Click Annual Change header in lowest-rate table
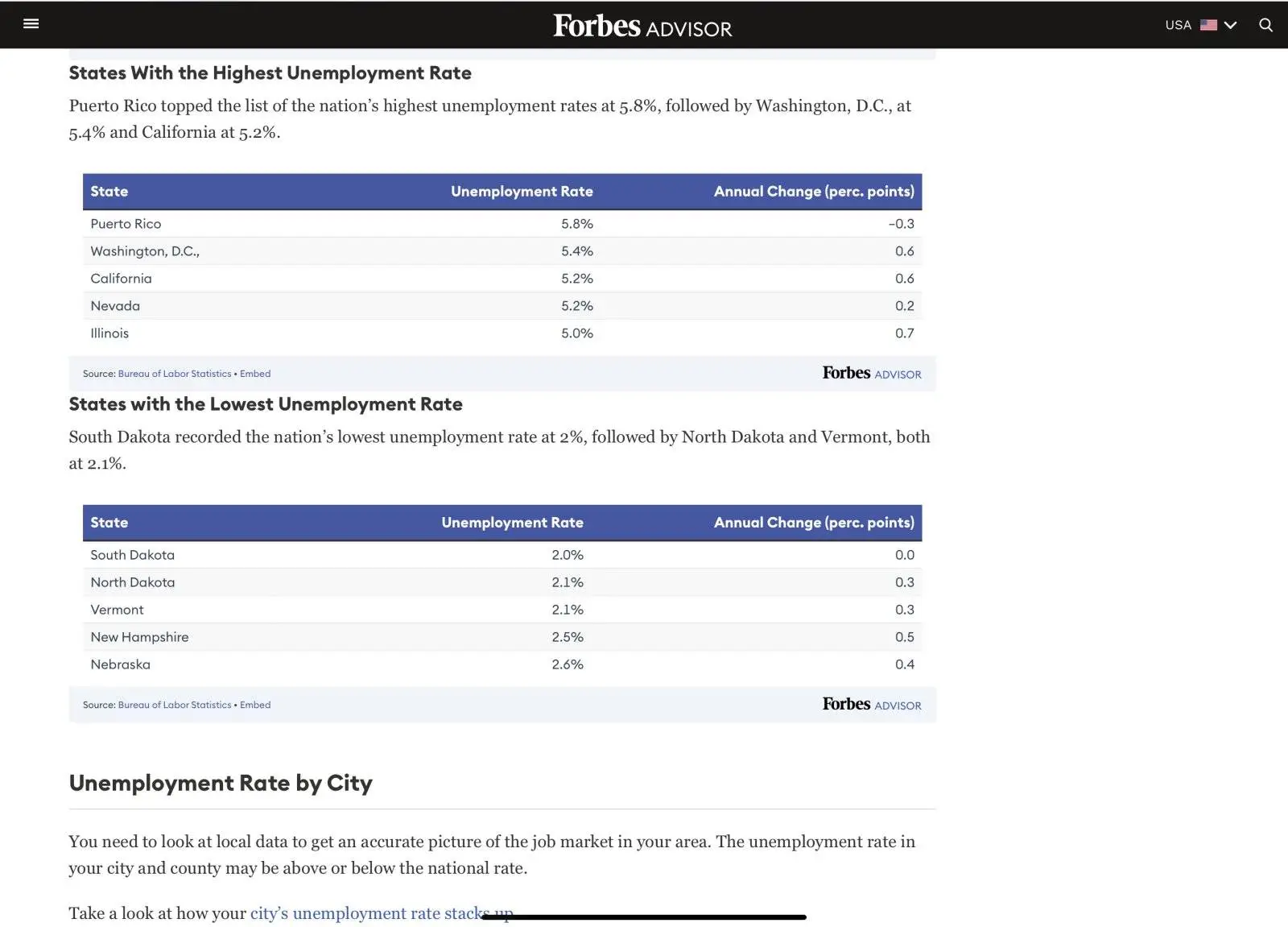Screen dimensions: 1288x927 coord(814,523)
